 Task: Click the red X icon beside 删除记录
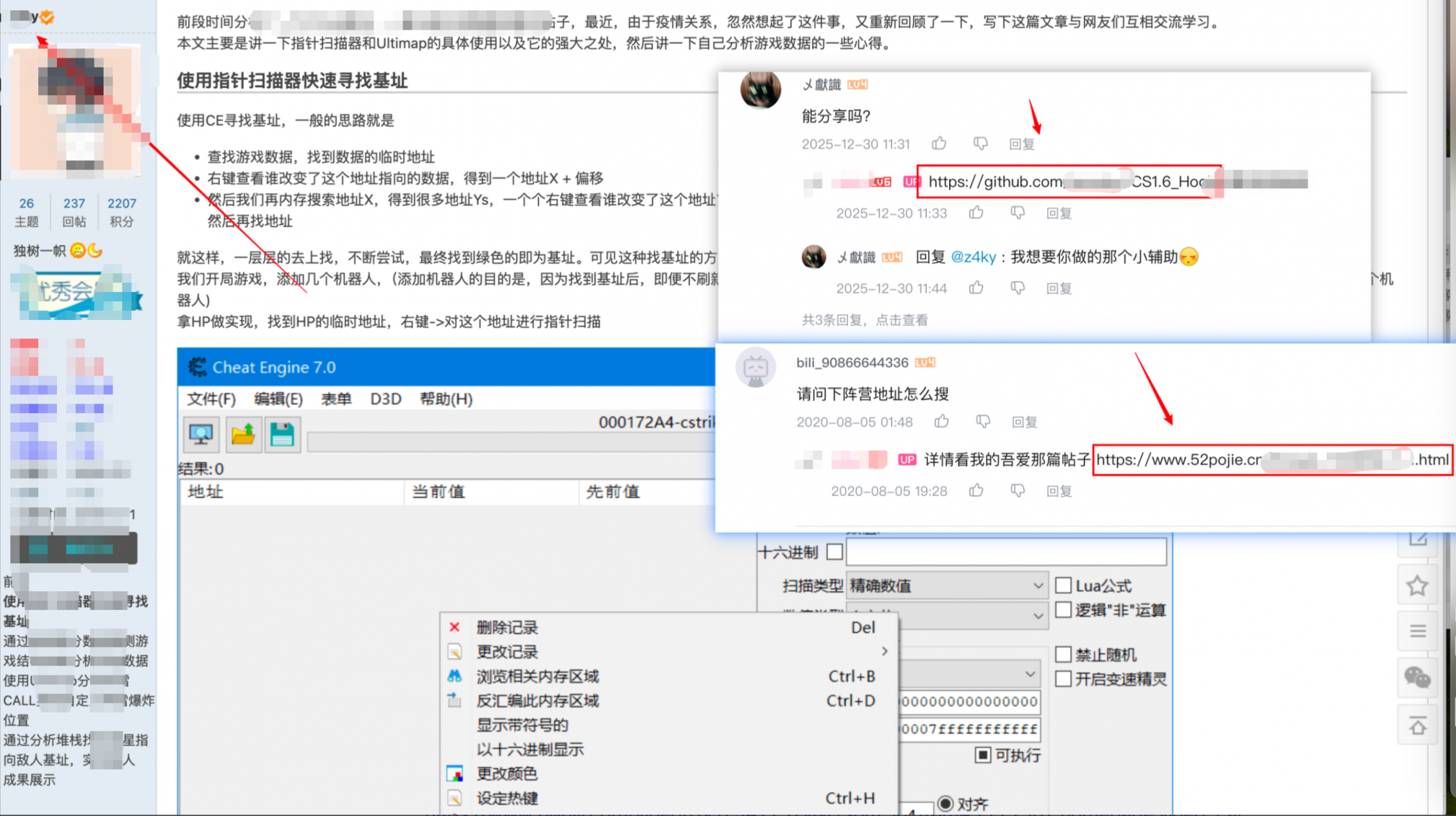click(454, 627)
